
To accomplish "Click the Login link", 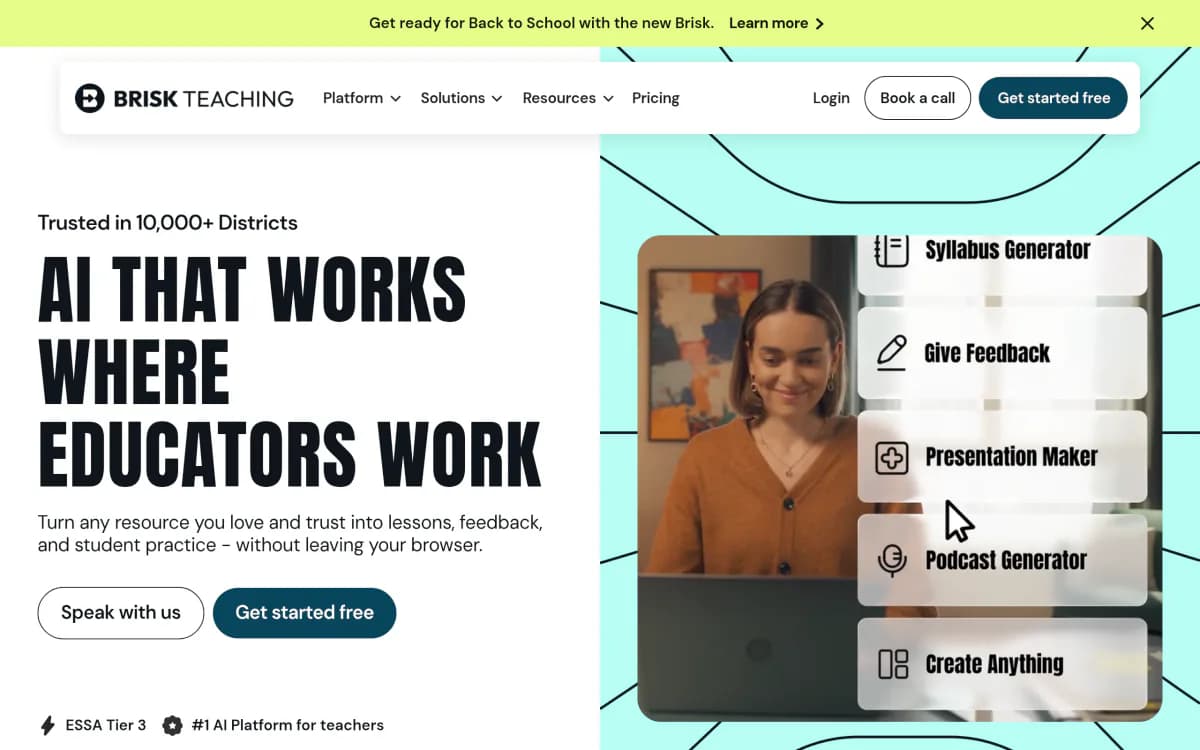I will [831, 98].
